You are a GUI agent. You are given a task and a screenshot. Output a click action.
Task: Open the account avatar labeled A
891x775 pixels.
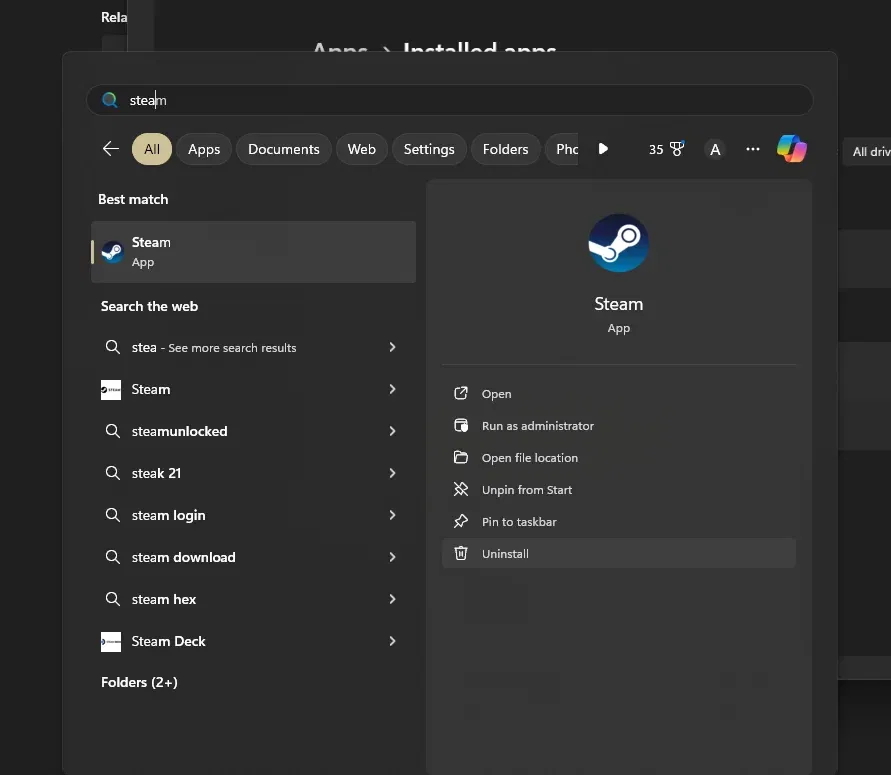click(x=714, y=149)
